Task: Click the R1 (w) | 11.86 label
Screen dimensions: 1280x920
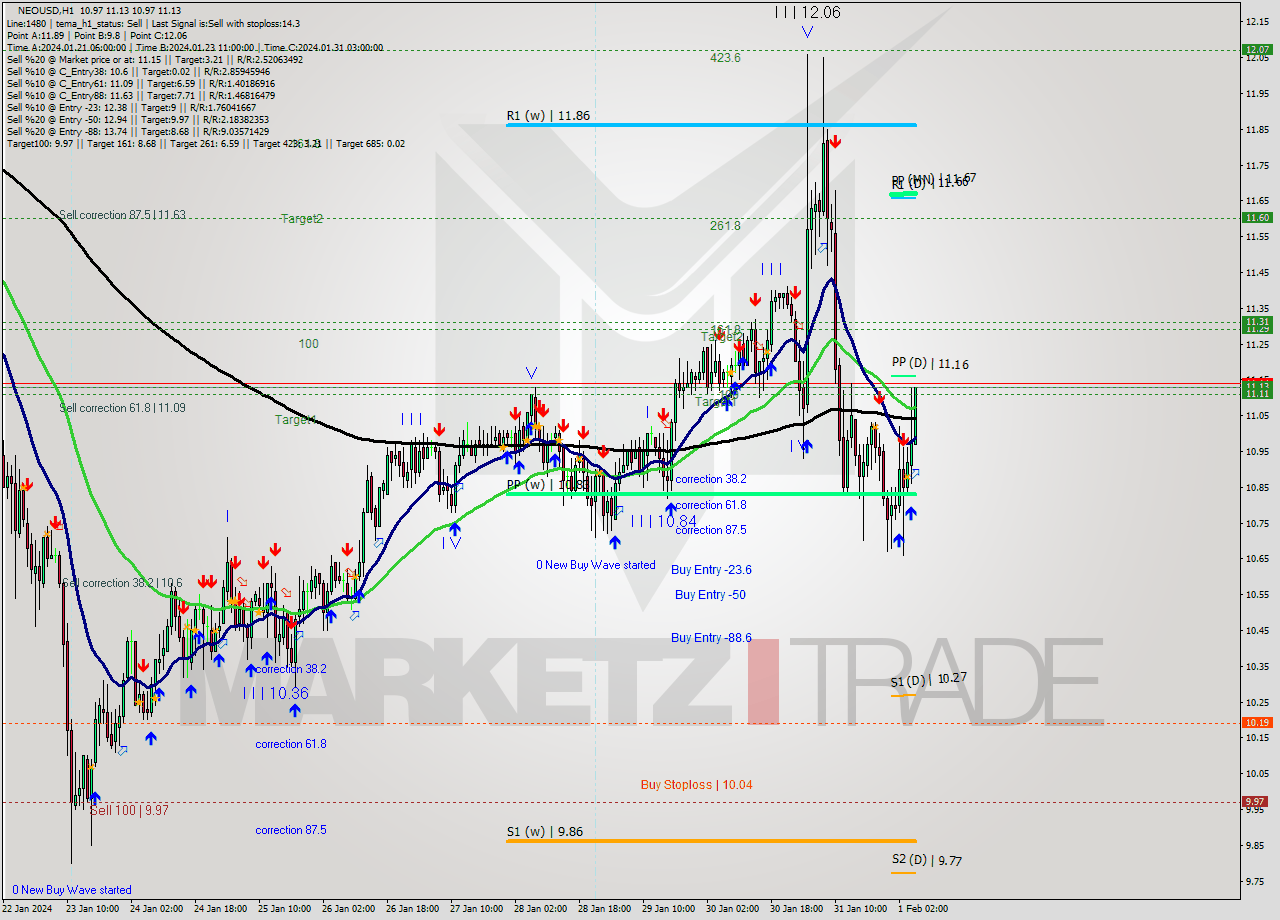Action: (548, 116)
